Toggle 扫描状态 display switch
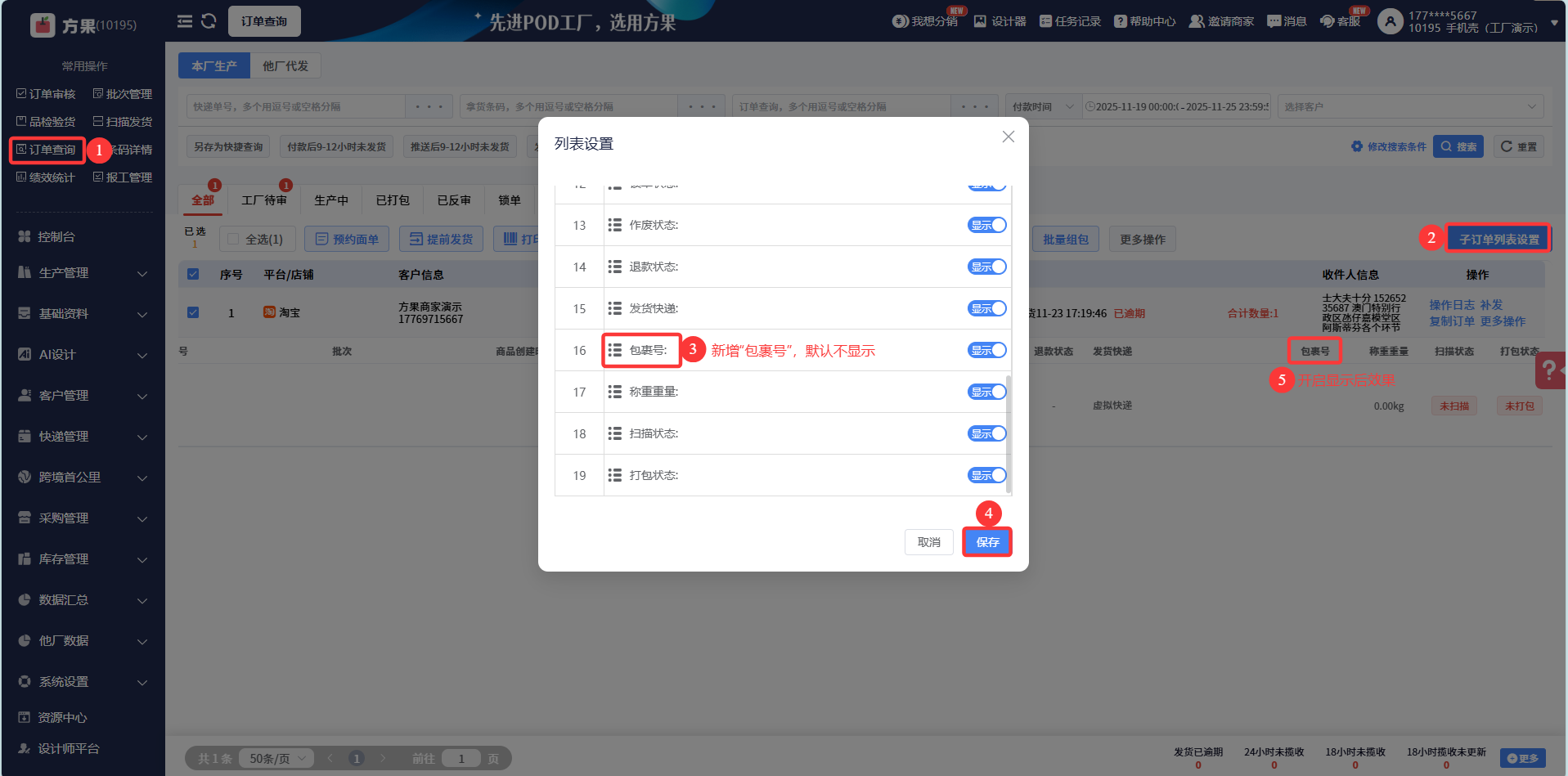Viewport: 1568px width, 776px height. (x=987, y=433)
